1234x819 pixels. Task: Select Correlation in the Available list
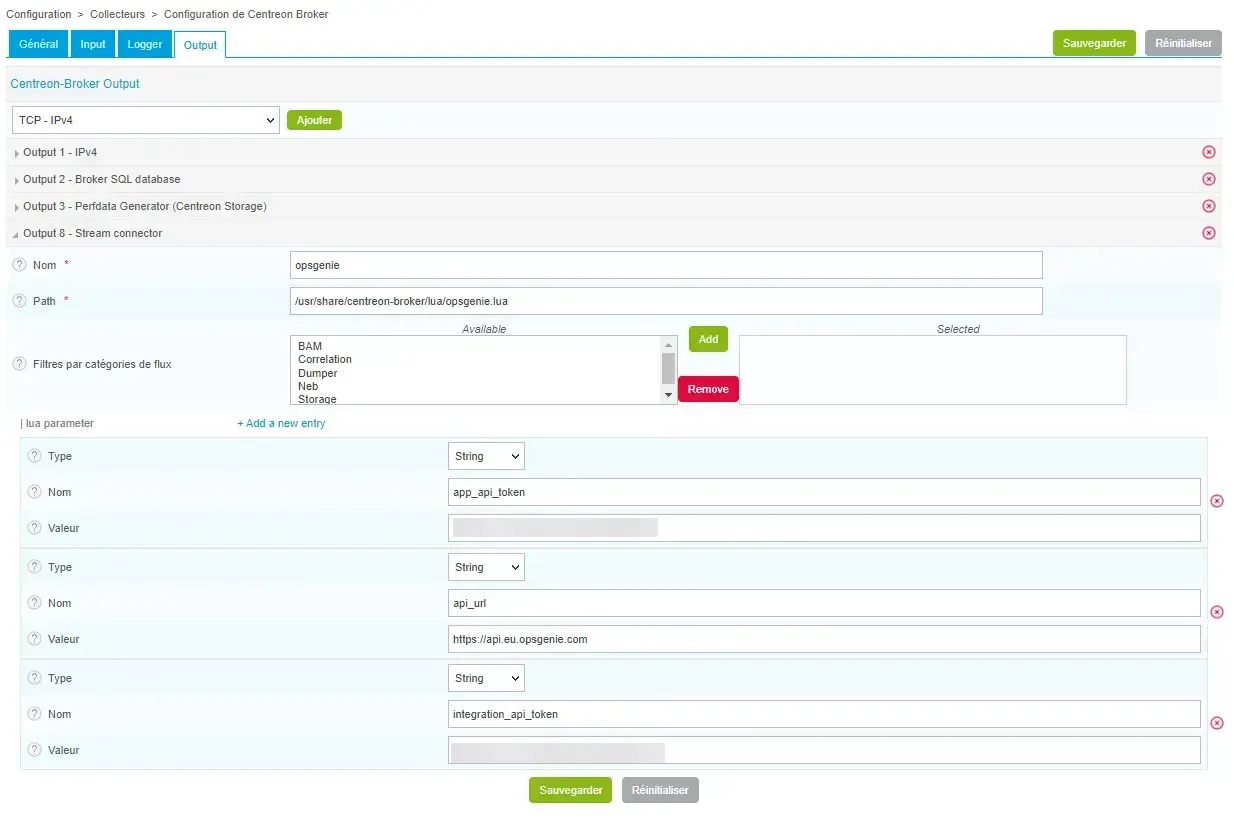point(325,359)
